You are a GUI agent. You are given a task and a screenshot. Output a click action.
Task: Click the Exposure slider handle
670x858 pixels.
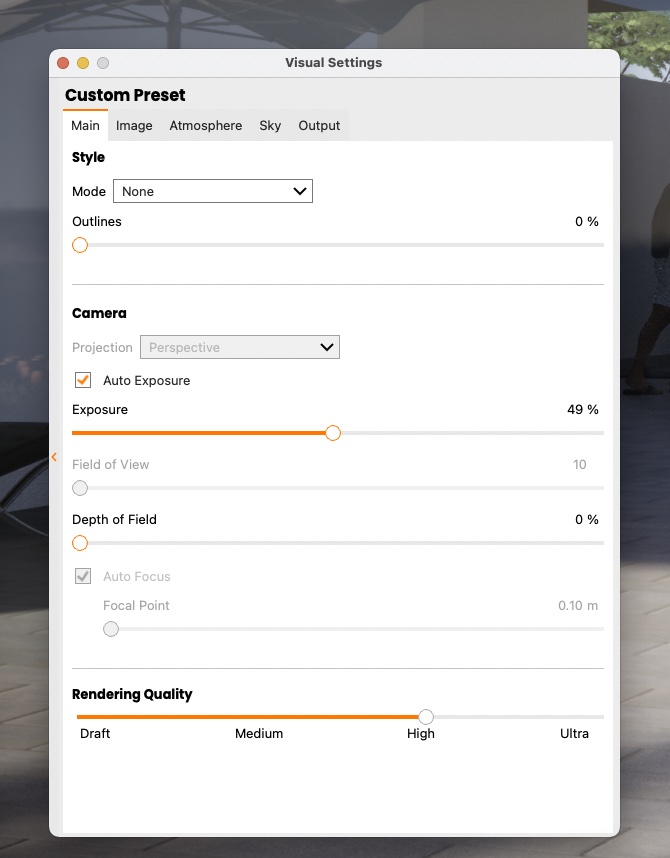(333, 433)
